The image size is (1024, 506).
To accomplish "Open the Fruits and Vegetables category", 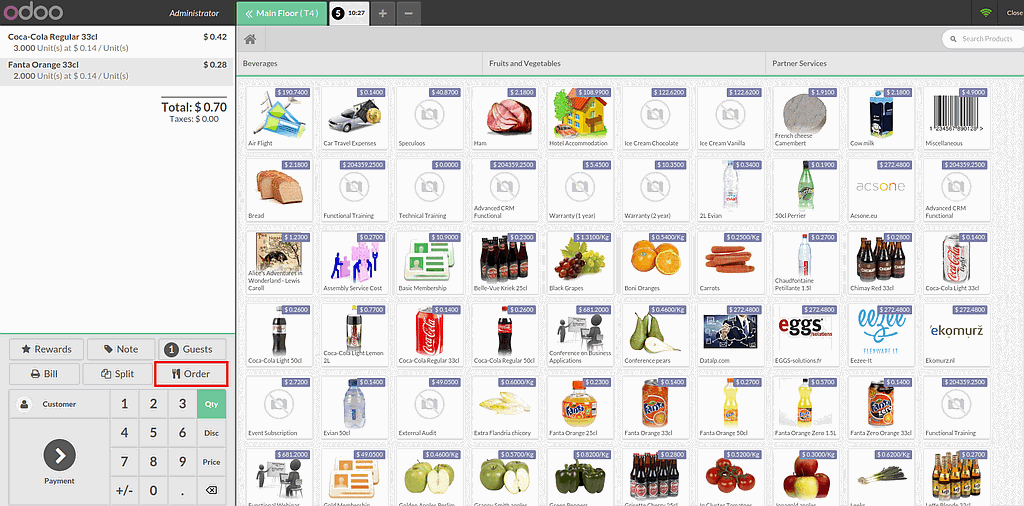I will 525,63.
